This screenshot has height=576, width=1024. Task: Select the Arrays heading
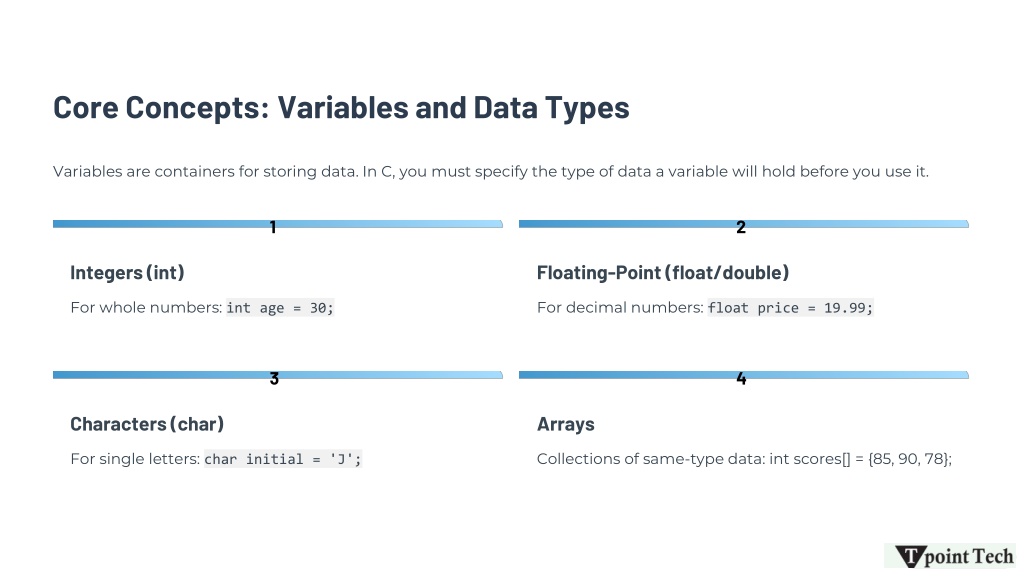pos(566,424)
